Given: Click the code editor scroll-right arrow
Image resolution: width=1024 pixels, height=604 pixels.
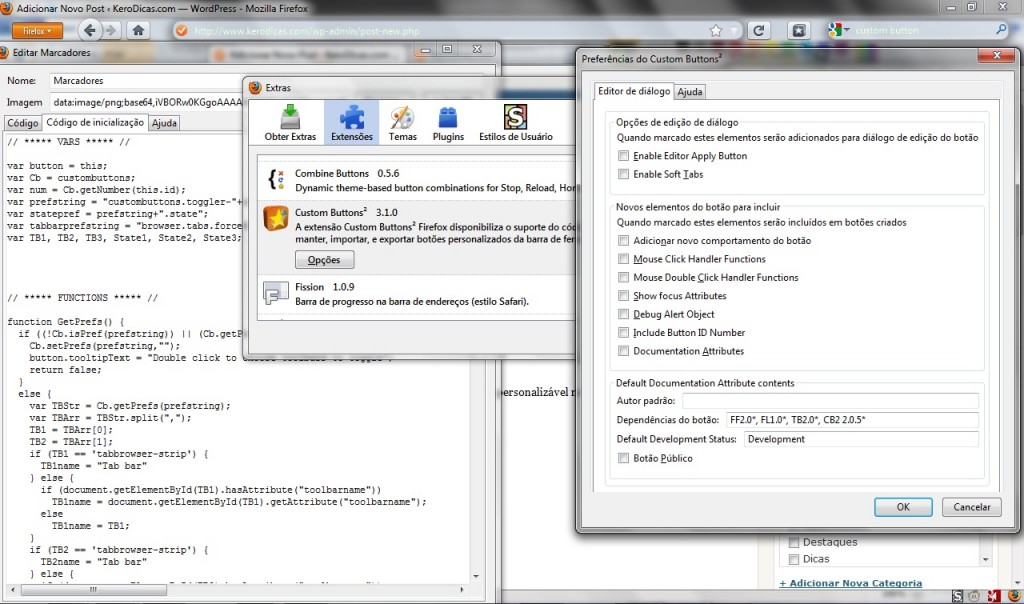Looking at the screenshot, I should pyautogui.click(x=462, y=590).
